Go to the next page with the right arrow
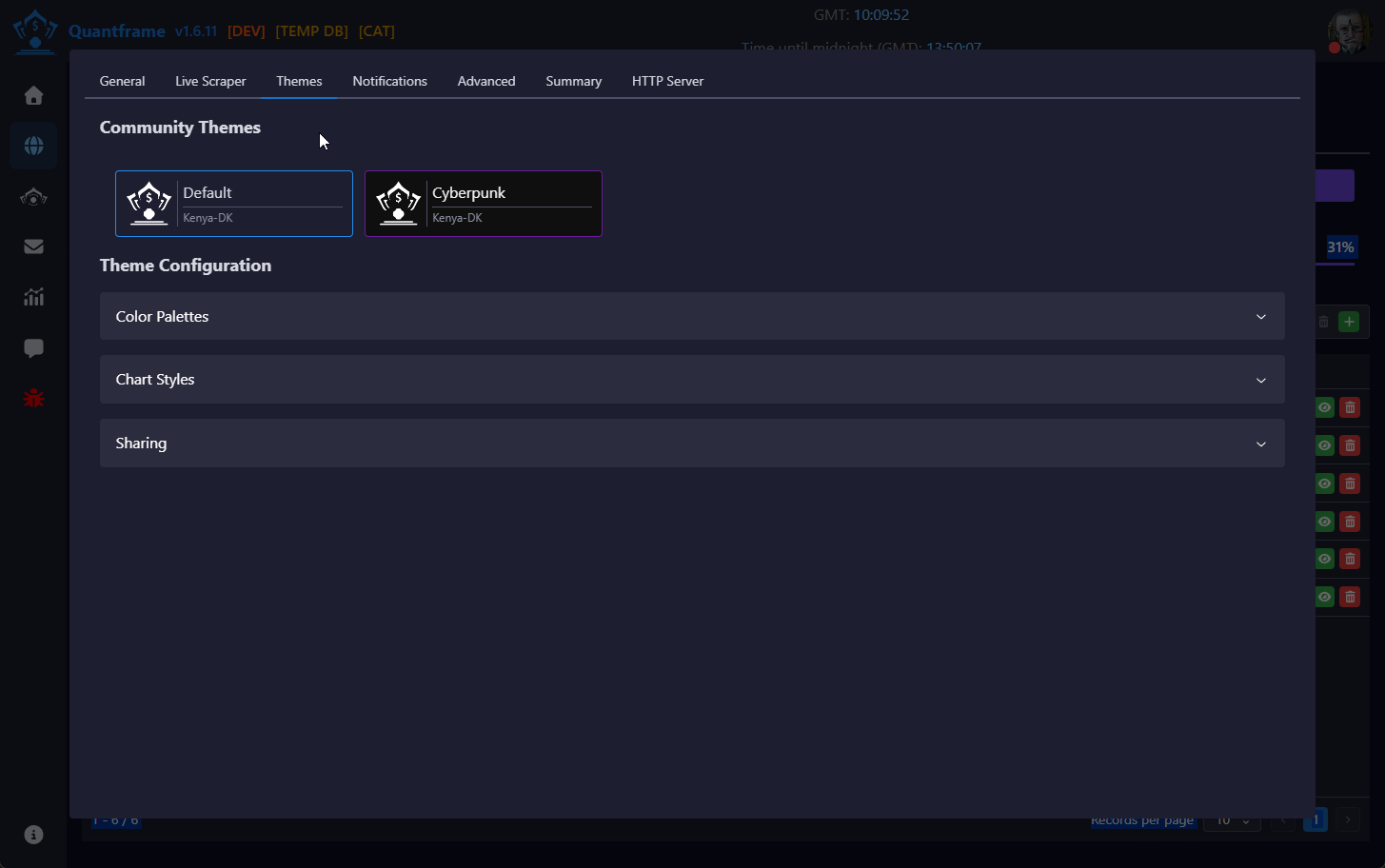This screenshot has height=868, width=1385. [x=1347, y=820]
